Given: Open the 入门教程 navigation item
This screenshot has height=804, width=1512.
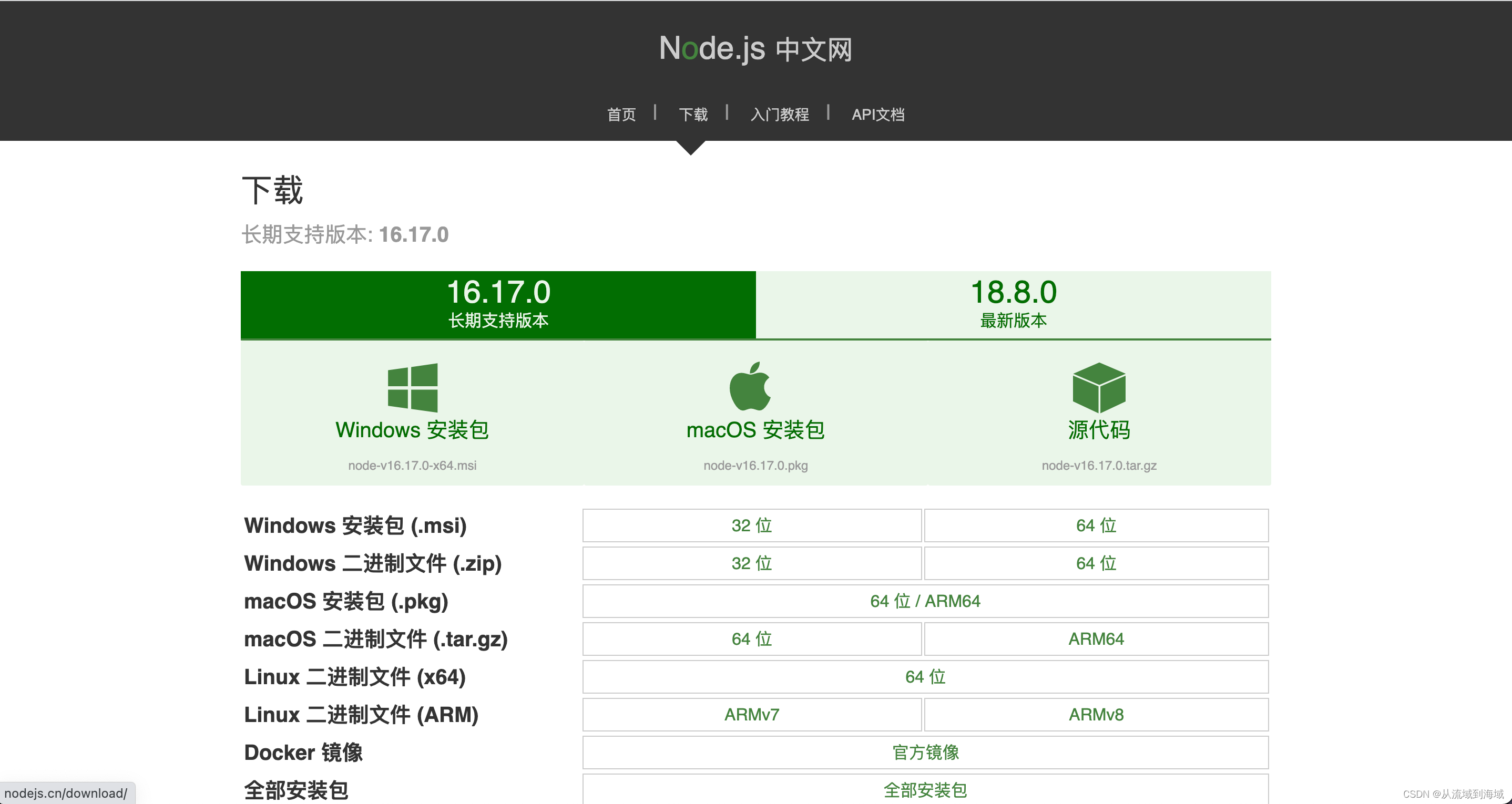Looking at the screenshot, I should [779, 115].
